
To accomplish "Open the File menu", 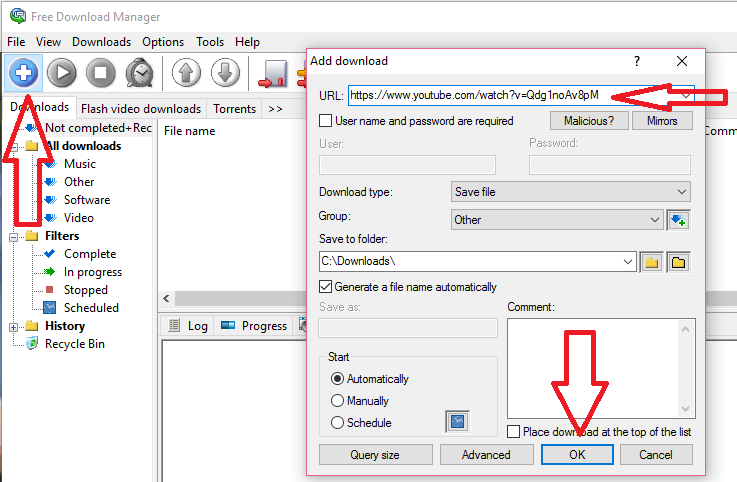I will tap(16, 42).
